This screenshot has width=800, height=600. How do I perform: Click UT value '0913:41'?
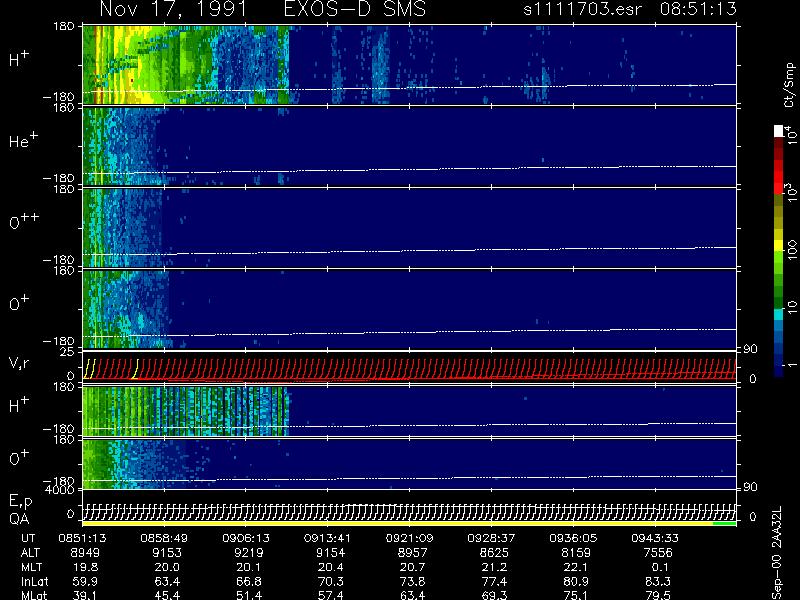click(328, 538)
